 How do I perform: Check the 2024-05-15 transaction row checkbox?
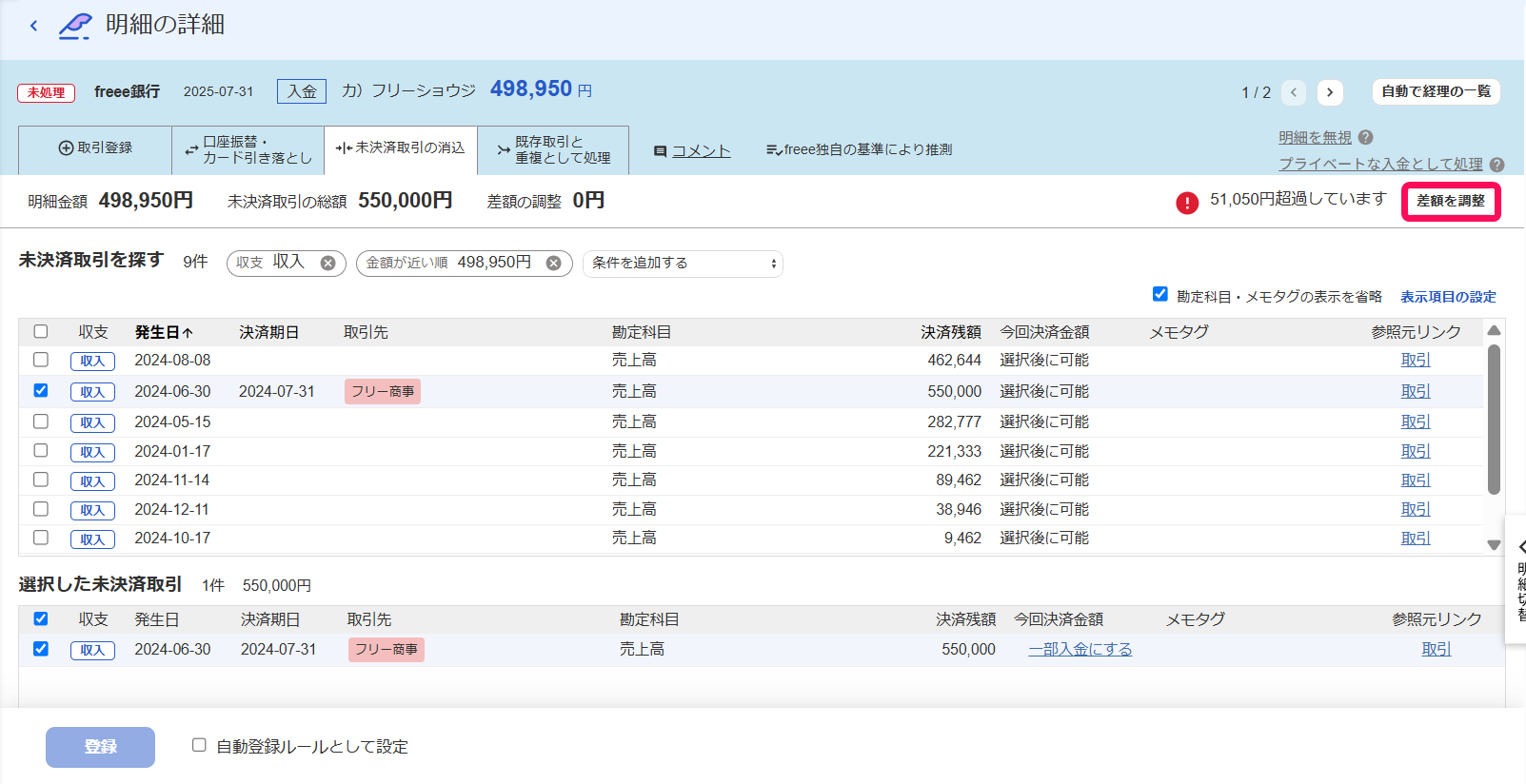[x=41, y=421]
